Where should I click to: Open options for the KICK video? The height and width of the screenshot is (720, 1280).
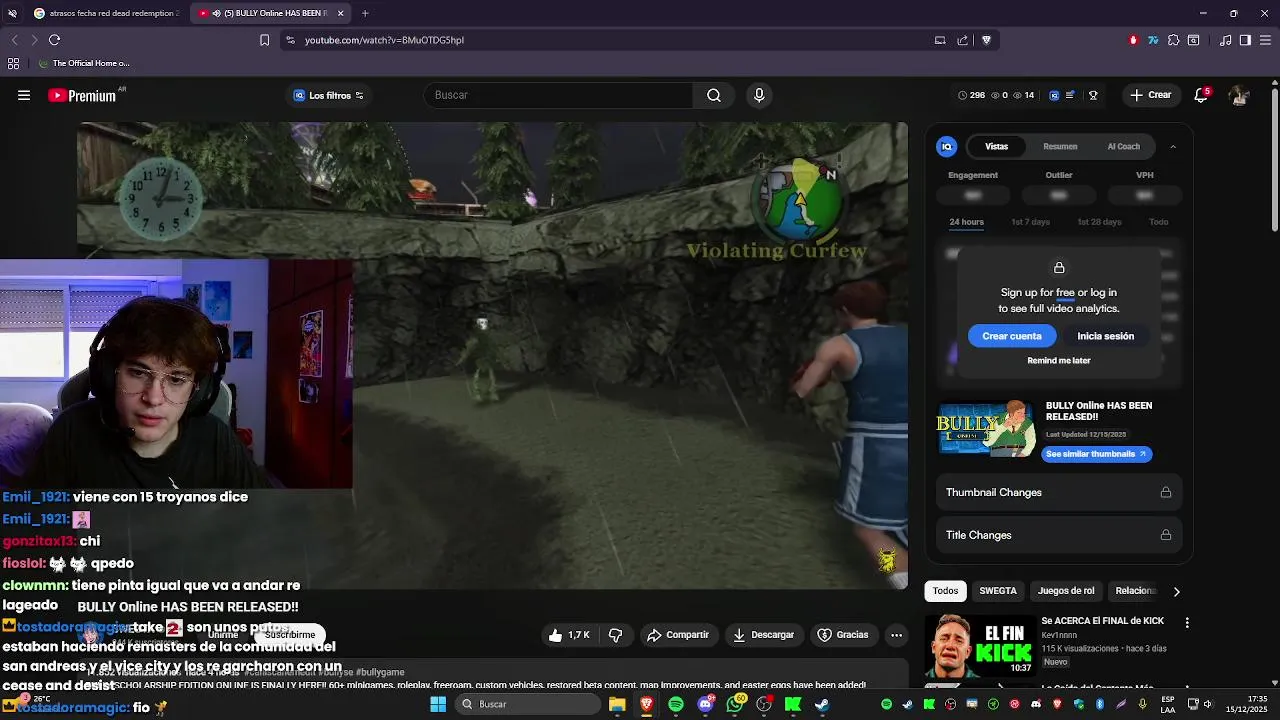1187,623
